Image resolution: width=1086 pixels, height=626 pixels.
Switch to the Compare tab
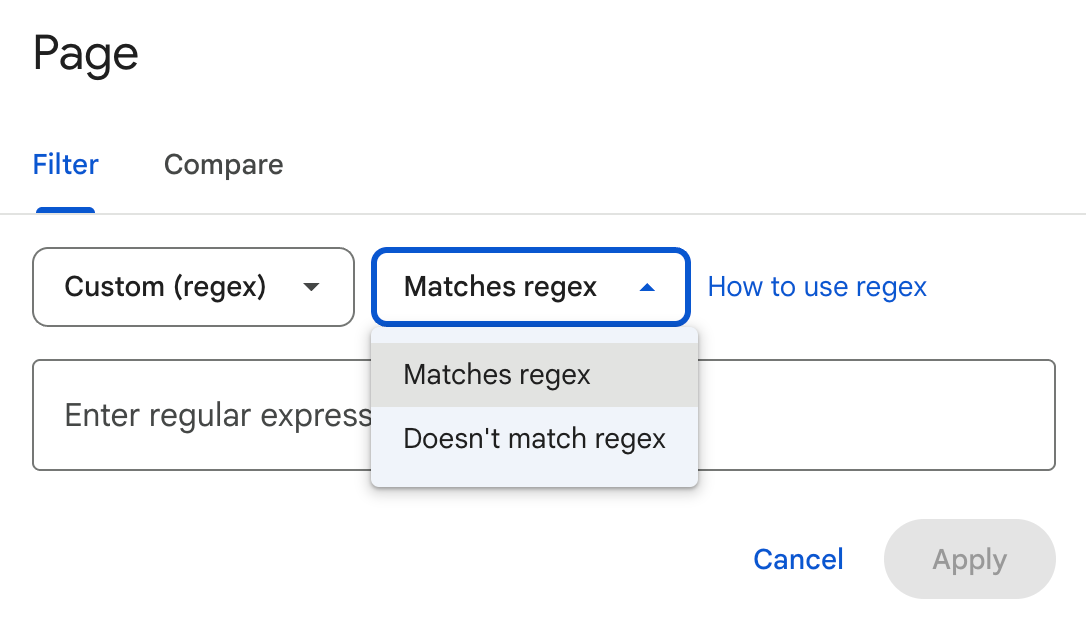click(223, 165)
